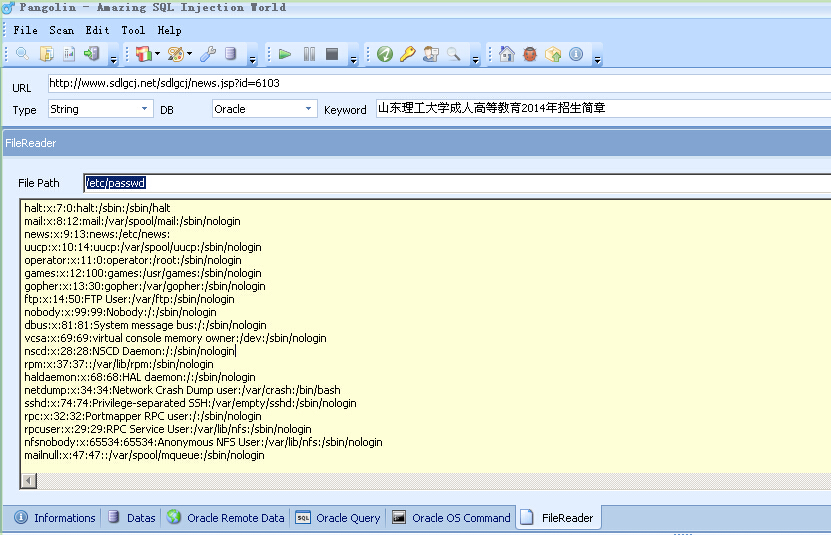Open the File menu
Screen dimensions: 831x535
point(25,30)
